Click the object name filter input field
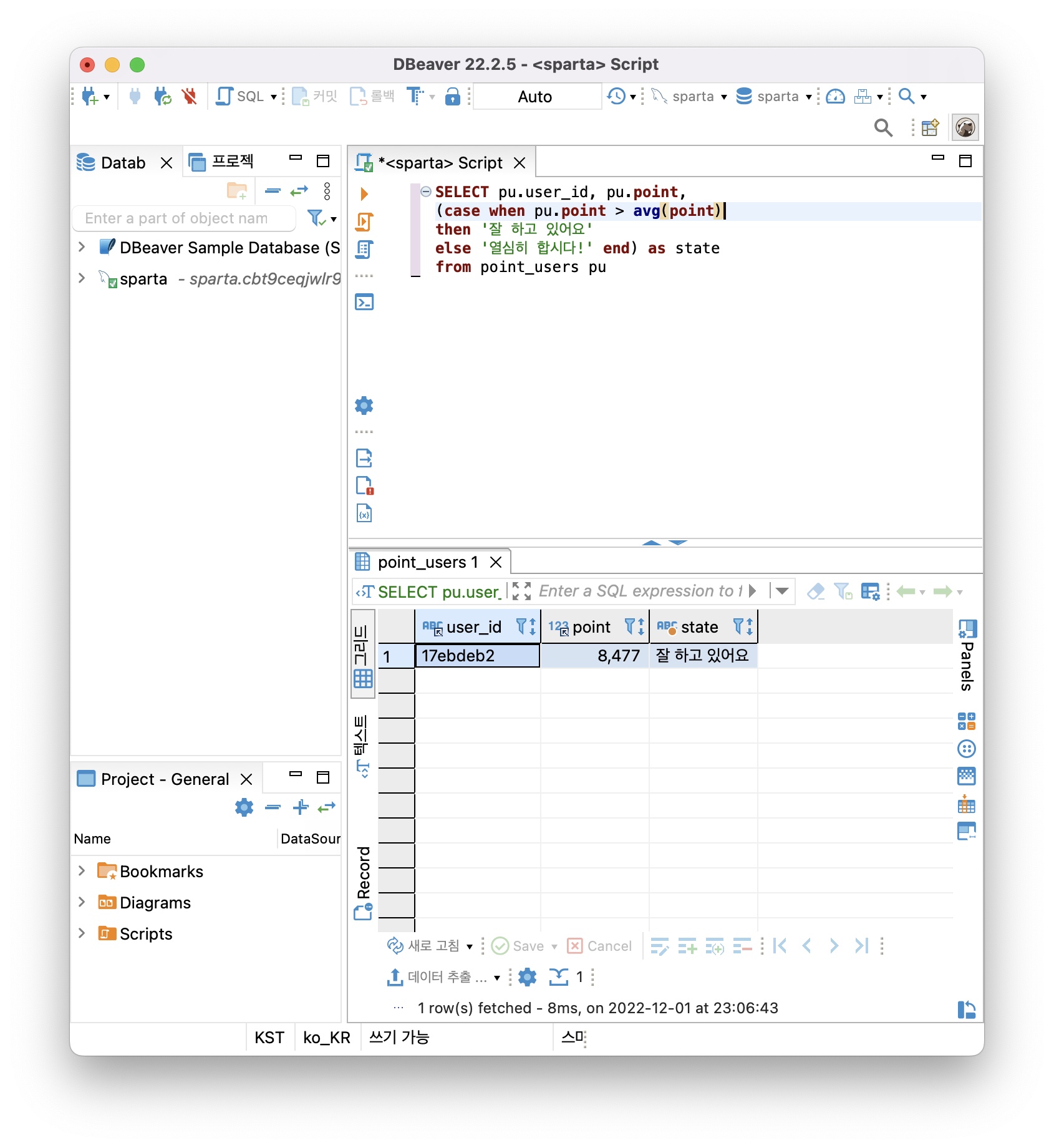The image size is (1054, 1148). tap(184, 218)
